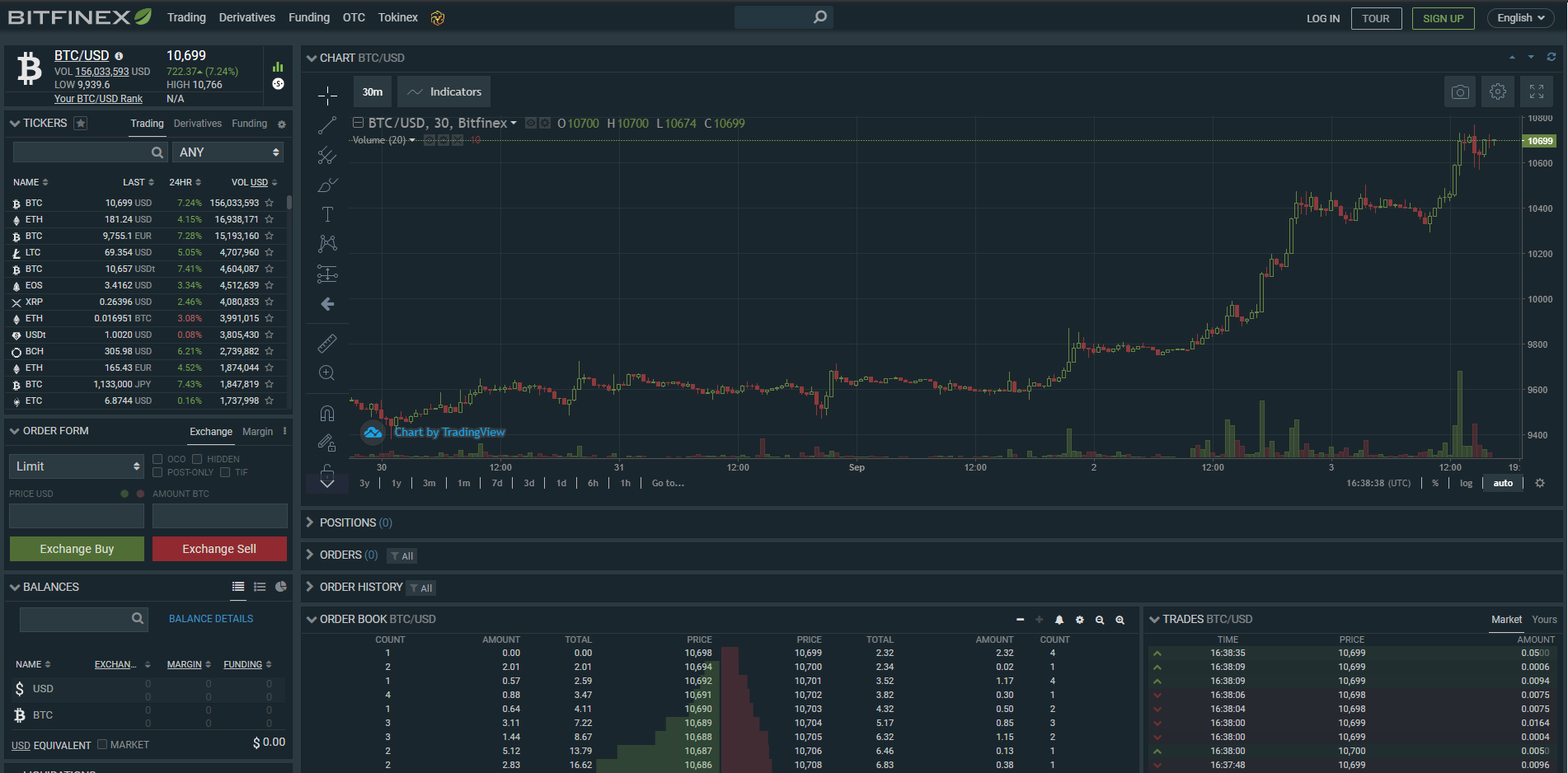The height and width of the screenshot is (773, 1568).
Task: Zoom out the order book depth
Action: pos(1100,620)
